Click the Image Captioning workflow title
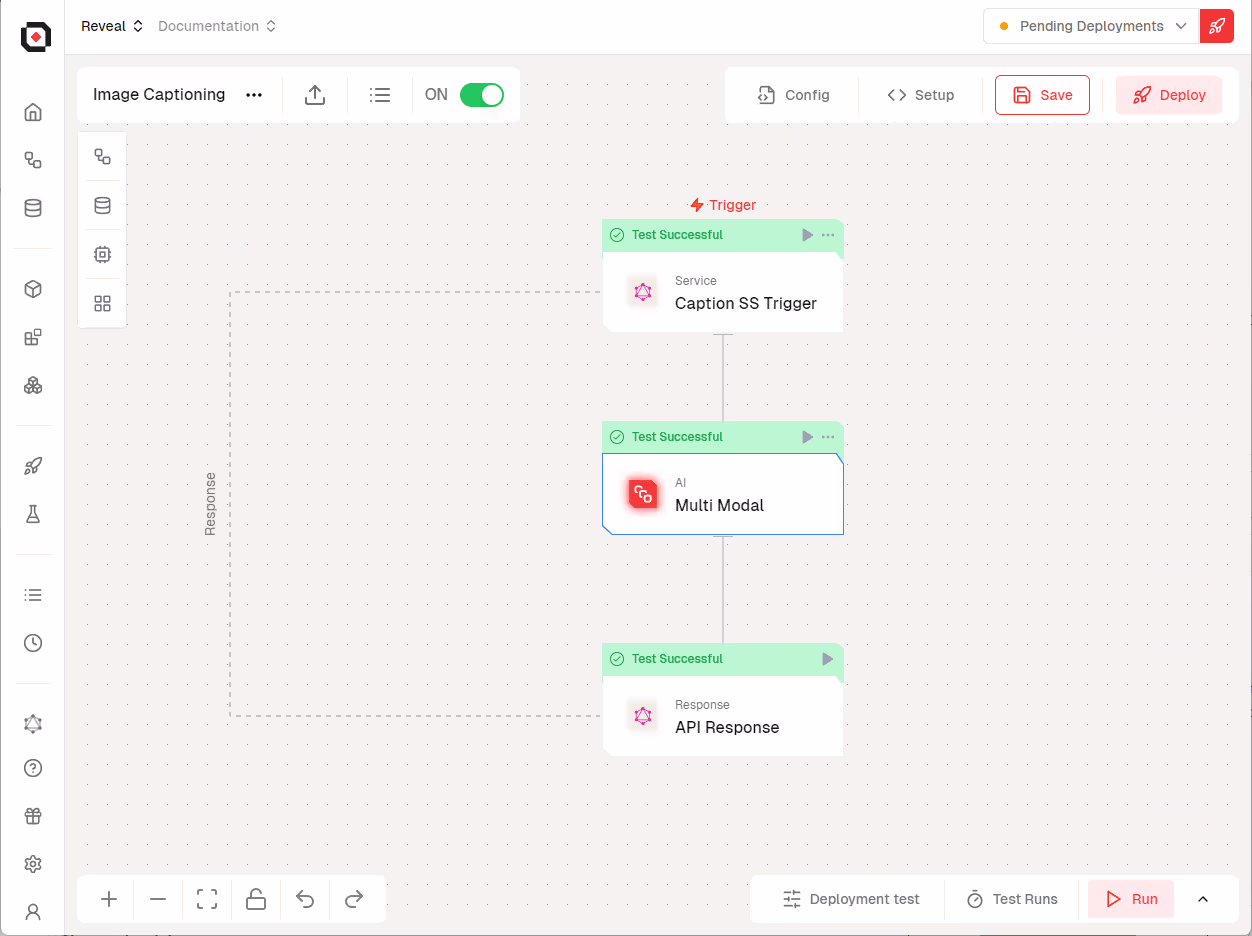The height and width of the screenshot is (936, 1252). pyautogui.click(x=159, y=95)
